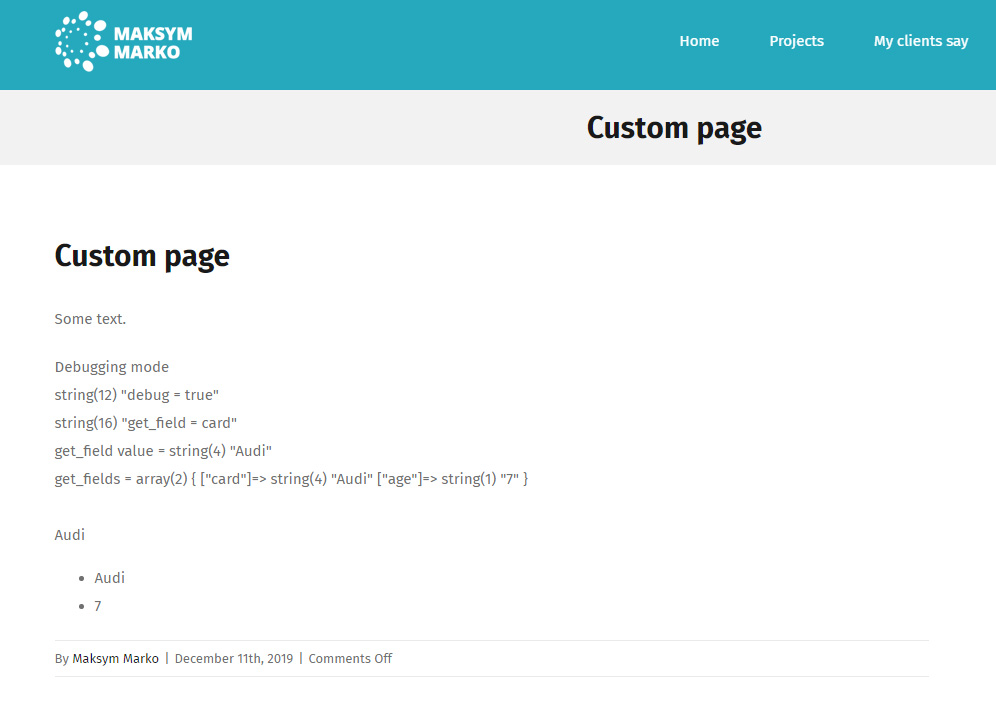996x719 pixels.
Task: Click the bullet list item 7
Action: point(98,606)
